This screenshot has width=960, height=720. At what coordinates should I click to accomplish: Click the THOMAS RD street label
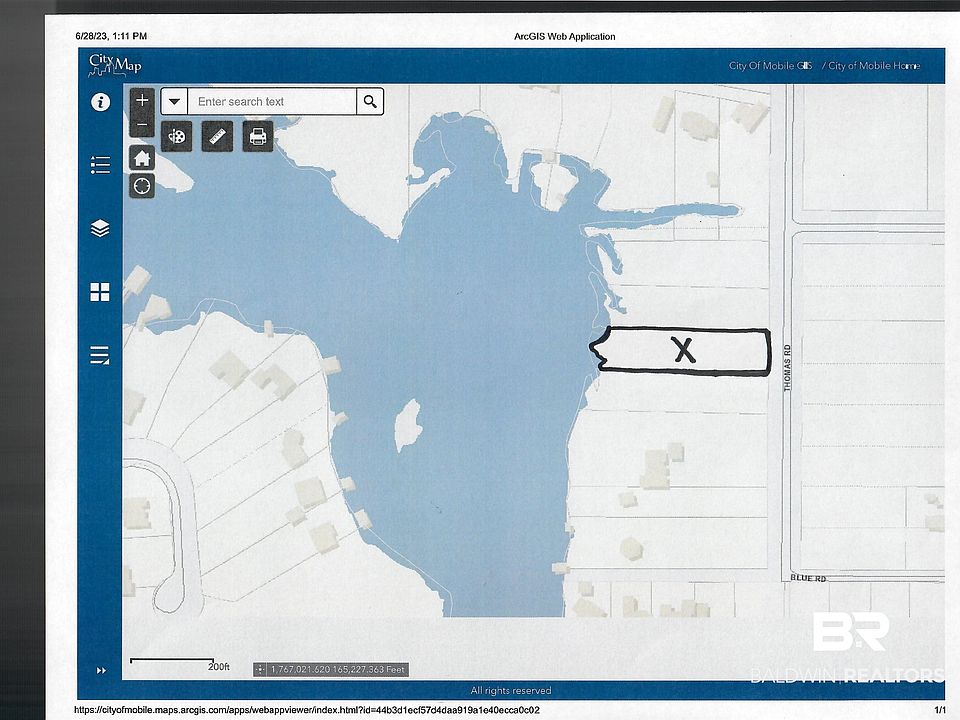(x=787, y=367)
